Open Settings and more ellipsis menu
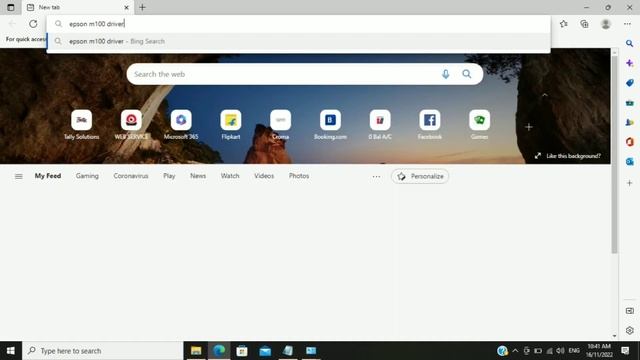640x360 pixels. coord(627,24)
